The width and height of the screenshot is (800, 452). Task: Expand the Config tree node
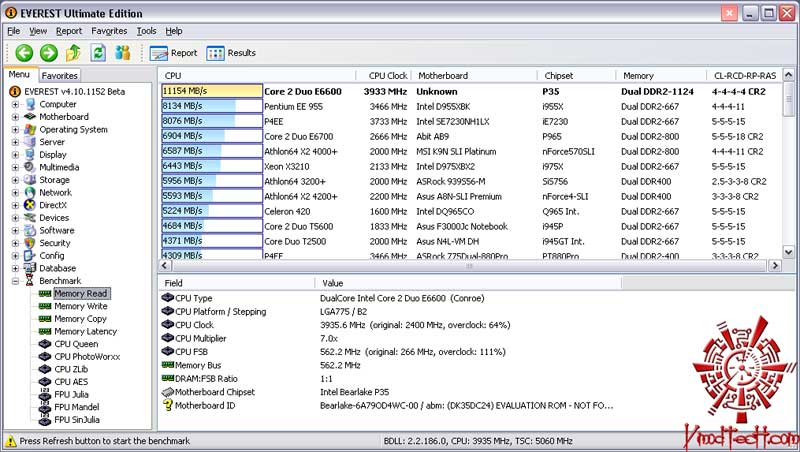coord(15,256)
